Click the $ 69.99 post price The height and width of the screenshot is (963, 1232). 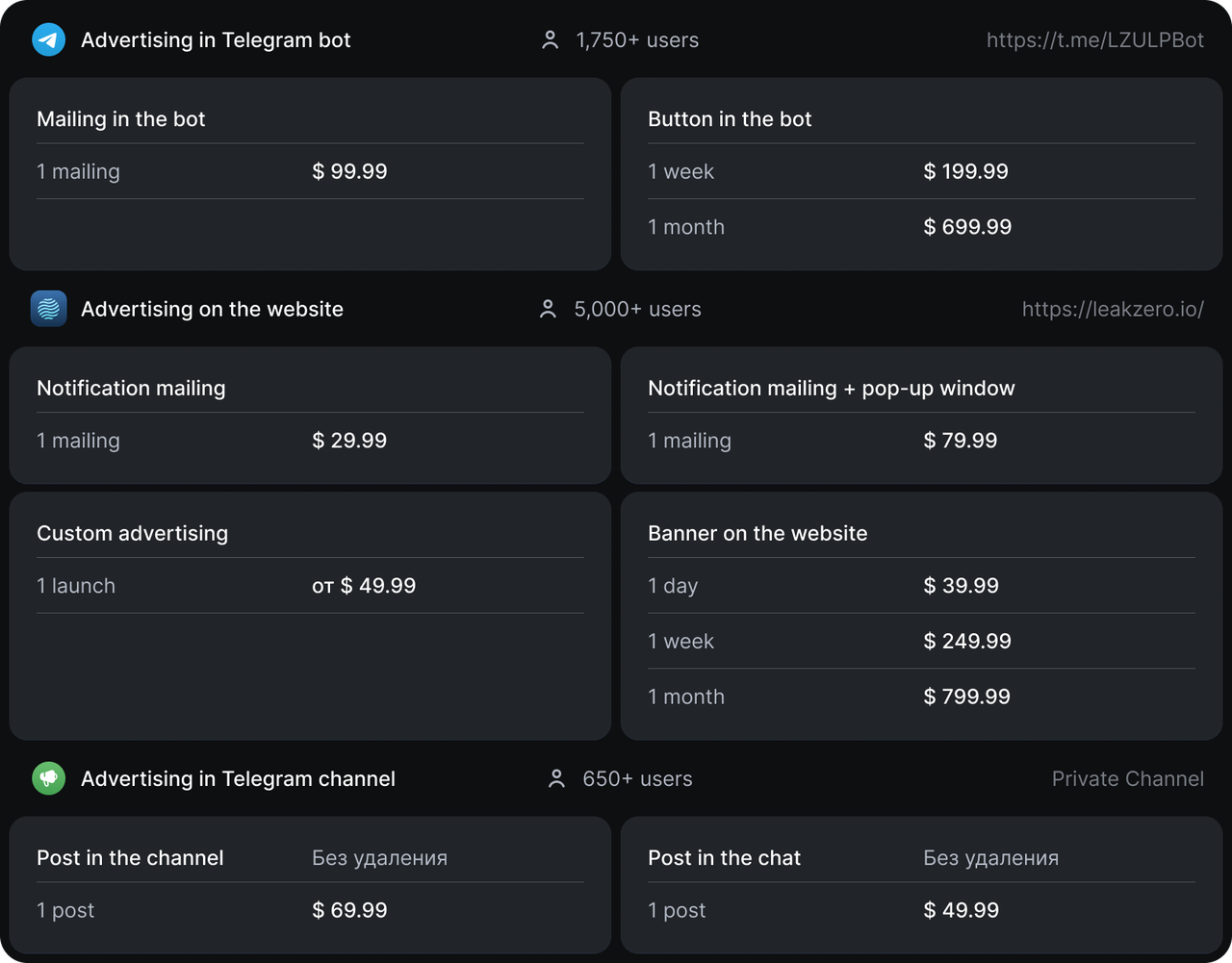349,910
